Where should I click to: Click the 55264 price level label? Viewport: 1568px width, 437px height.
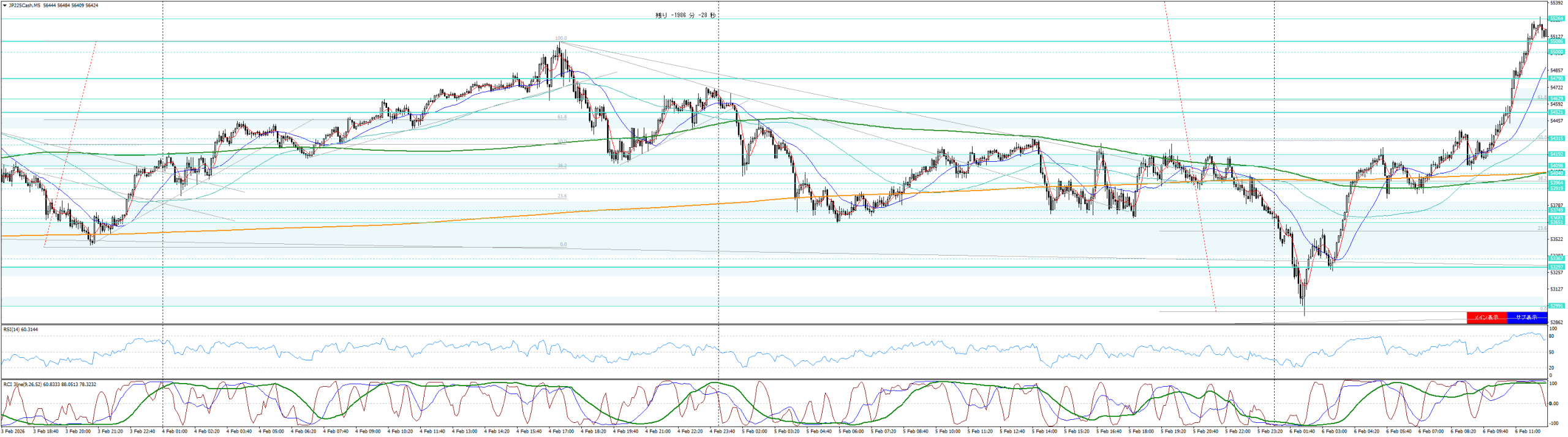tap(1556, 19)
